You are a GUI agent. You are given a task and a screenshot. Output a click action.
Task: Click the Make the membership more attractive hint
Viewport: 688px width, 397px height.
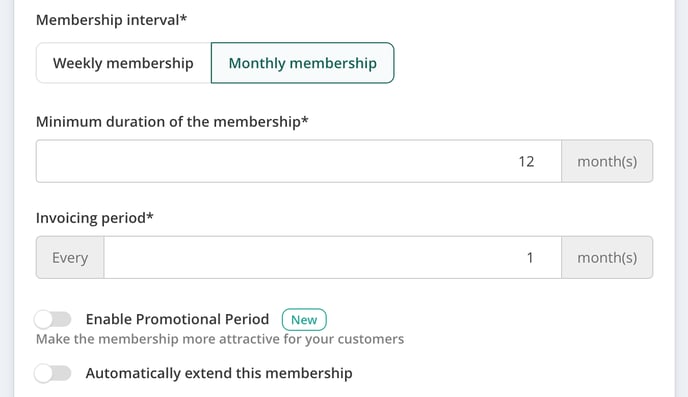point(220,339)
